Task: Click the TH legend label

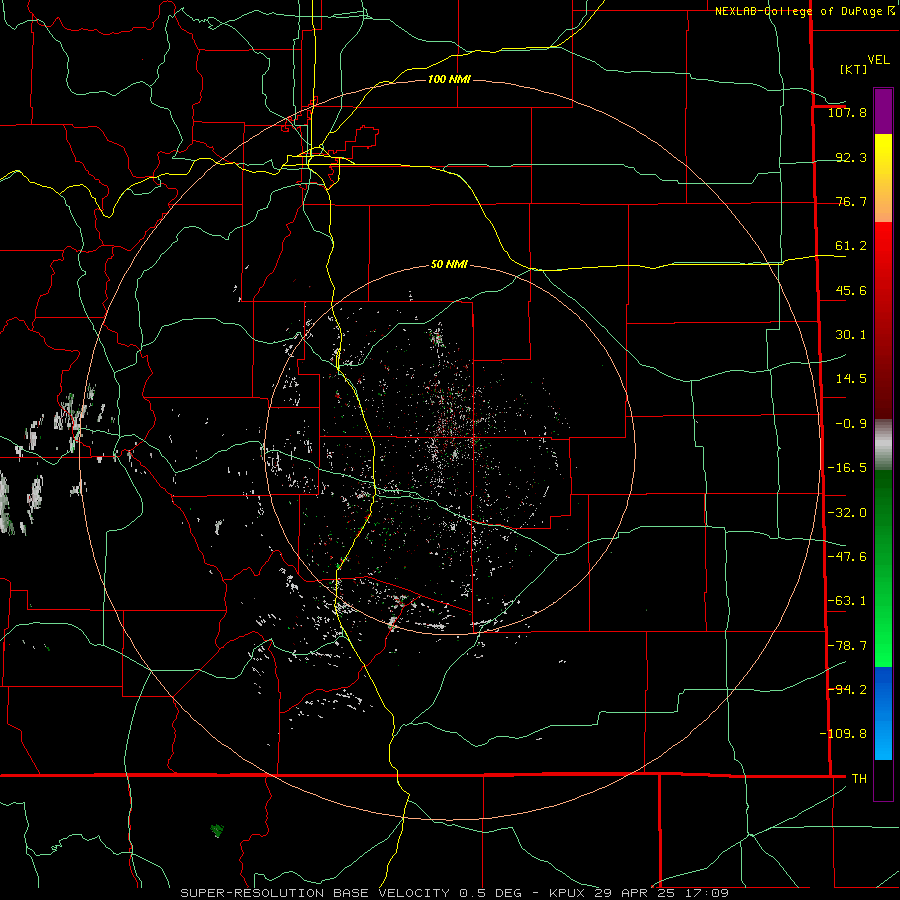Action: point(859,778)
